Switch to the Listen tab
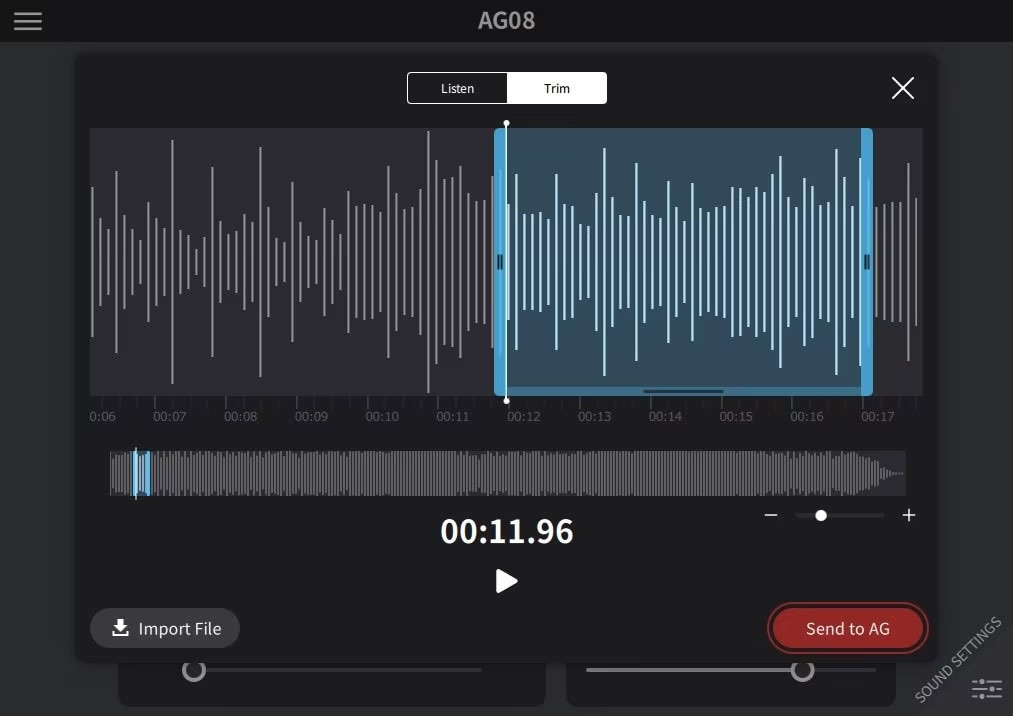This screenshot has height=716, width=1013. pyautogui.click(x=457, y=88)
